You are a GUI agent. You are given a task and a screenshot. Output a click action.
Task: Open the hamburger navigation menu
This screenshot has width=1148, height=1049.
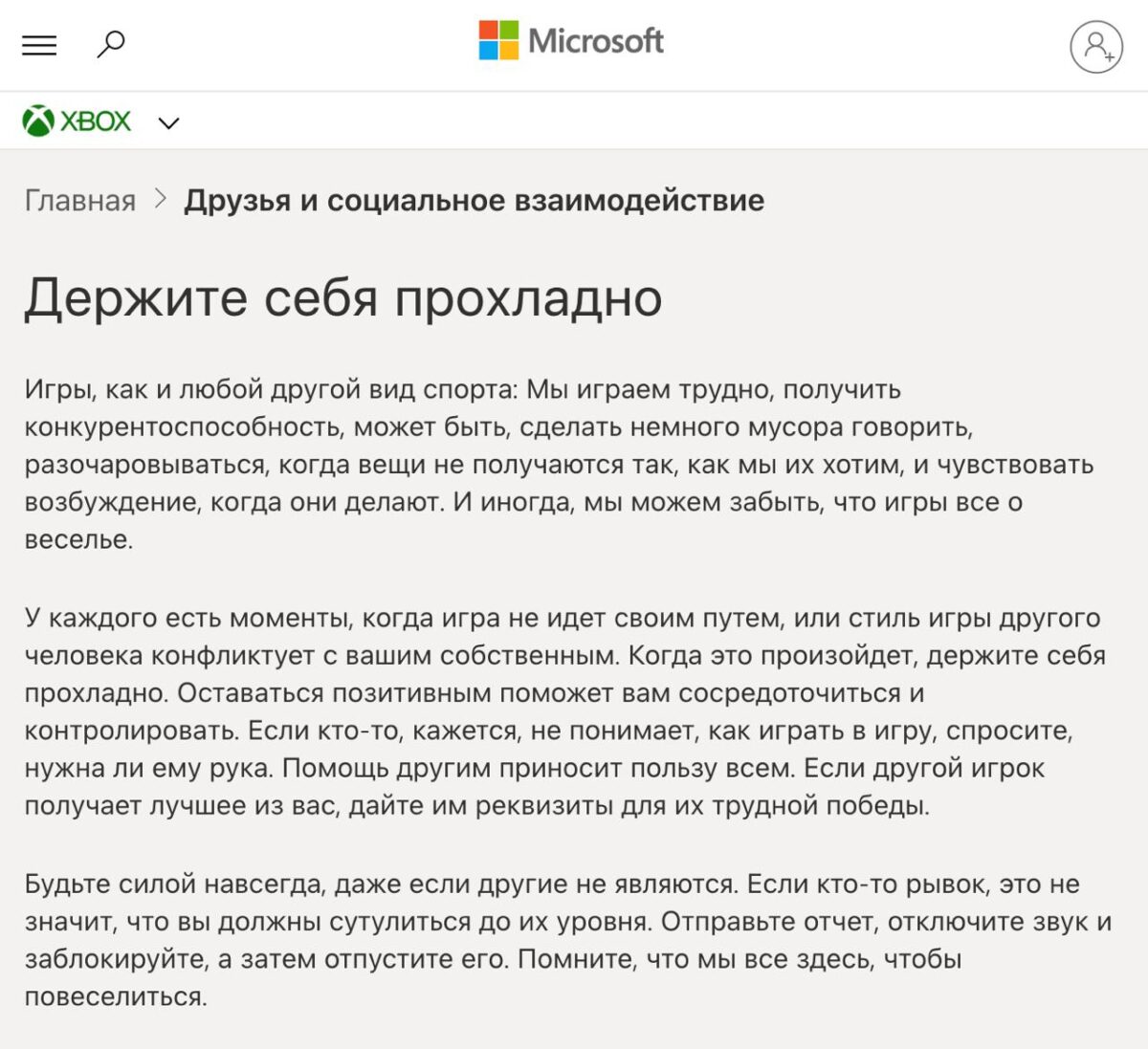point(38,43)
